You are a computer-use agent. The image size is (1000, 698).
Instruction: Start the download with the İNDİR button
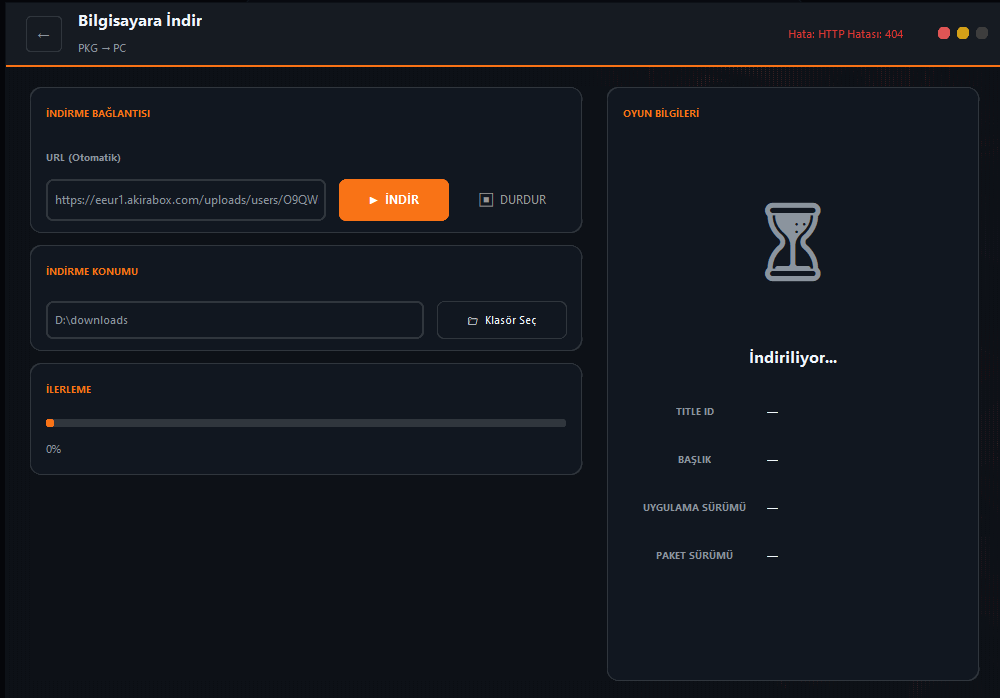[394, 200]
